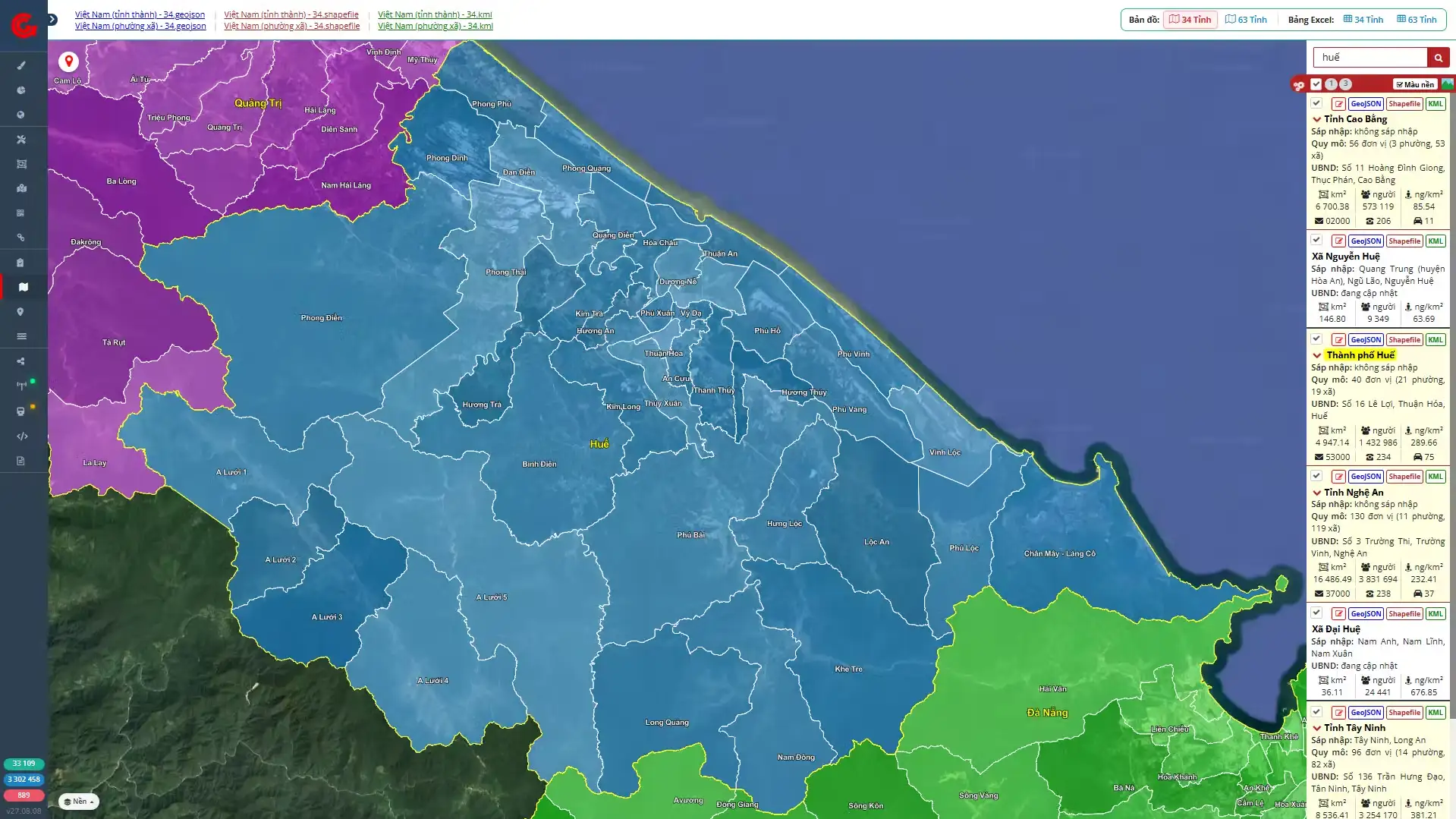Open the broadcast tower sidebar icon
The width and height of the screenshot is (1456, 819).
[x=21, y=386]
